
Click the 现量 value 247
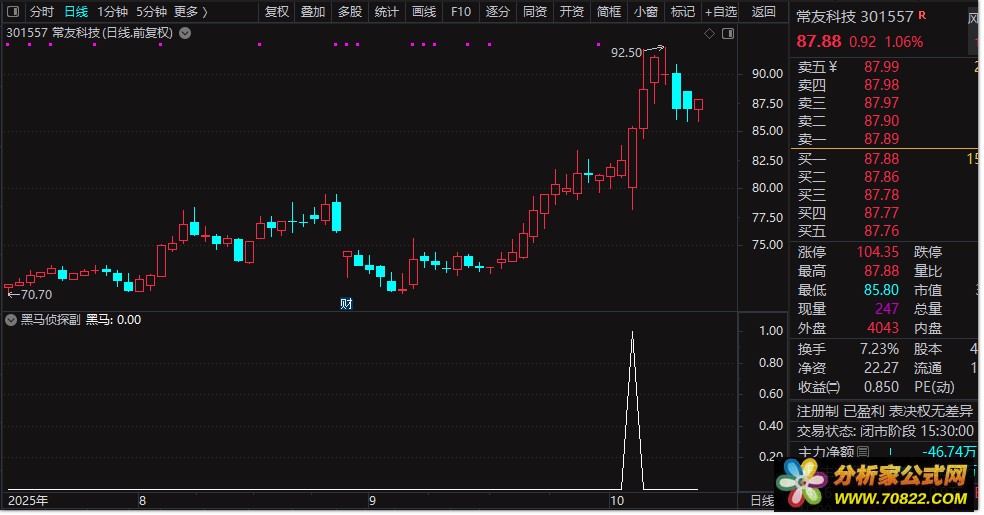(x=887, y=309)
